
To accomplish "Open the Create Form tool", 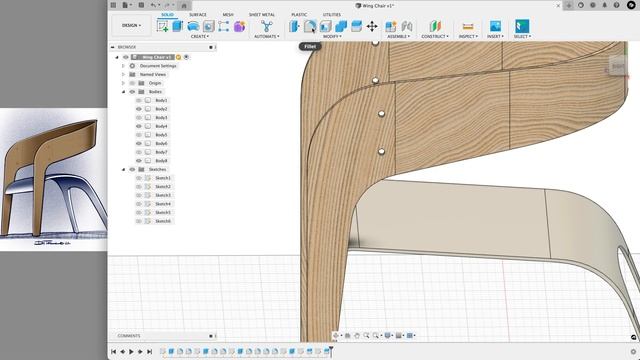I will coord(239,27).
